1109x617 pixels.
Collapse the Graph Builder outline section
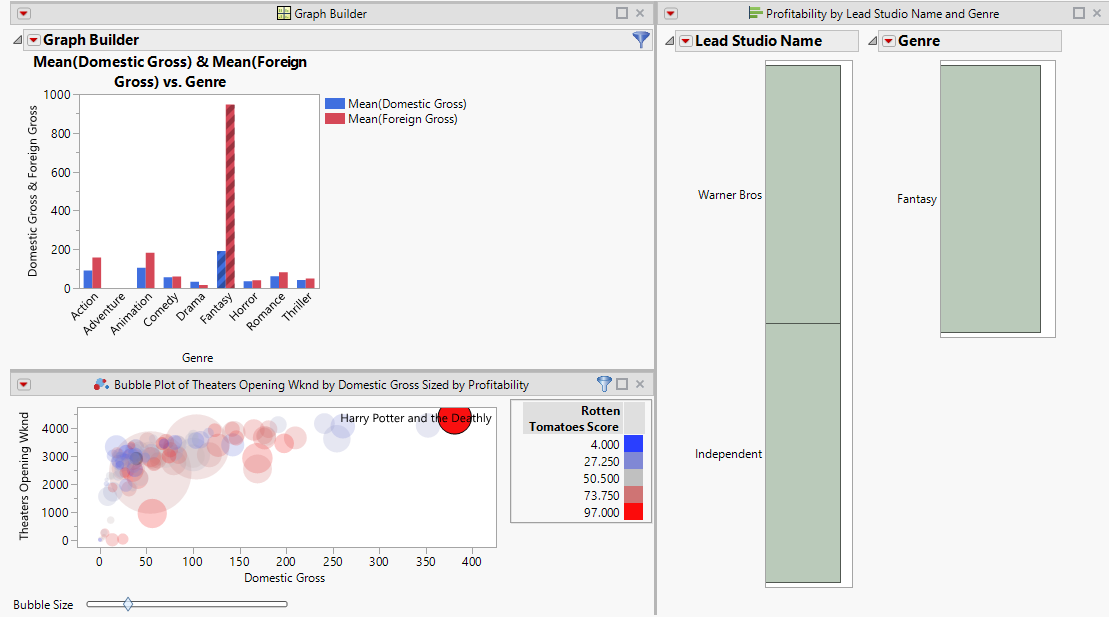pyautogui.click(x=17, y=40)
